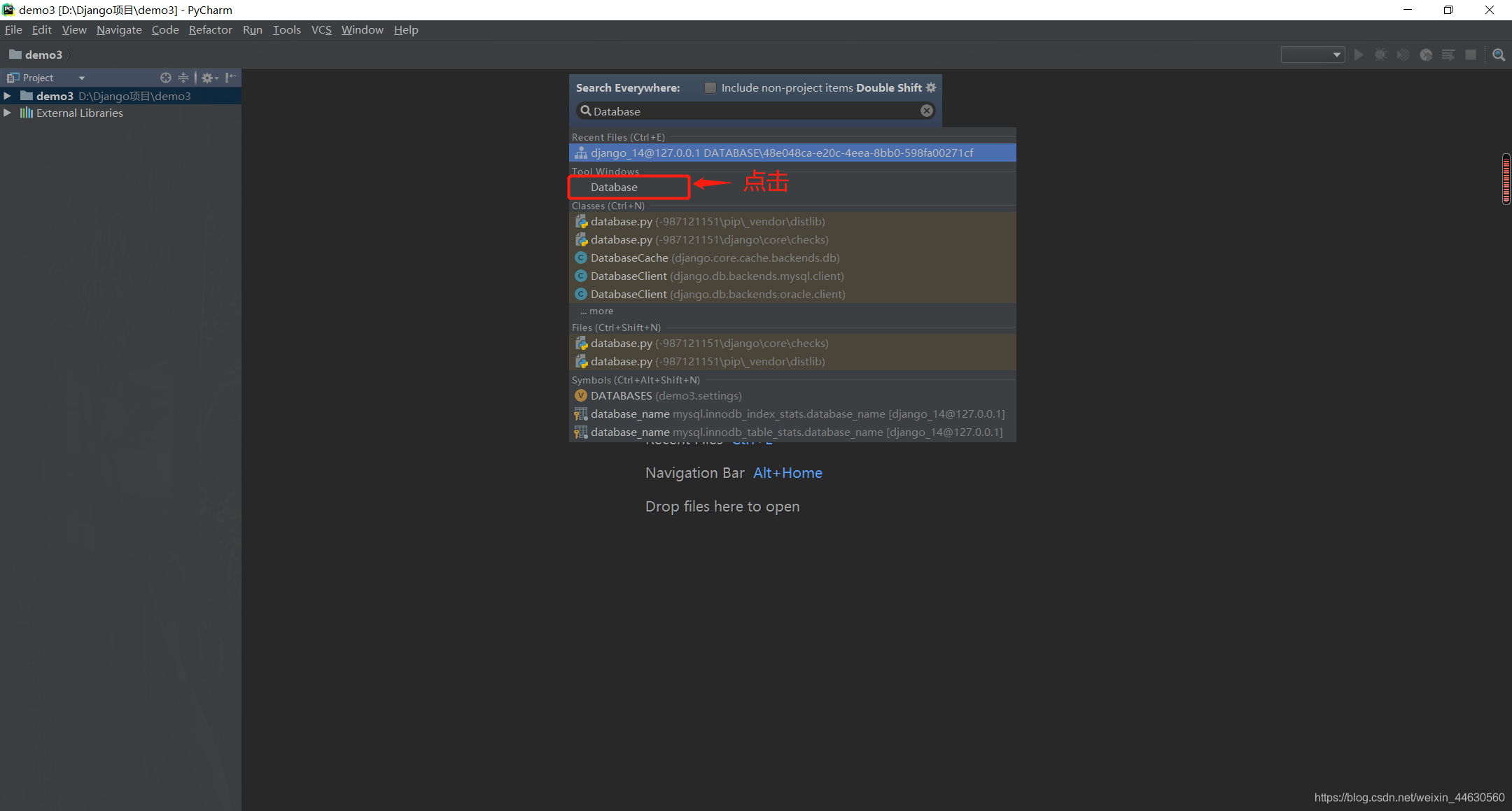The width and height of the screenshot is (1512, 811).
Task: Restore the PyCharm window size
Action: point(1448,10)
